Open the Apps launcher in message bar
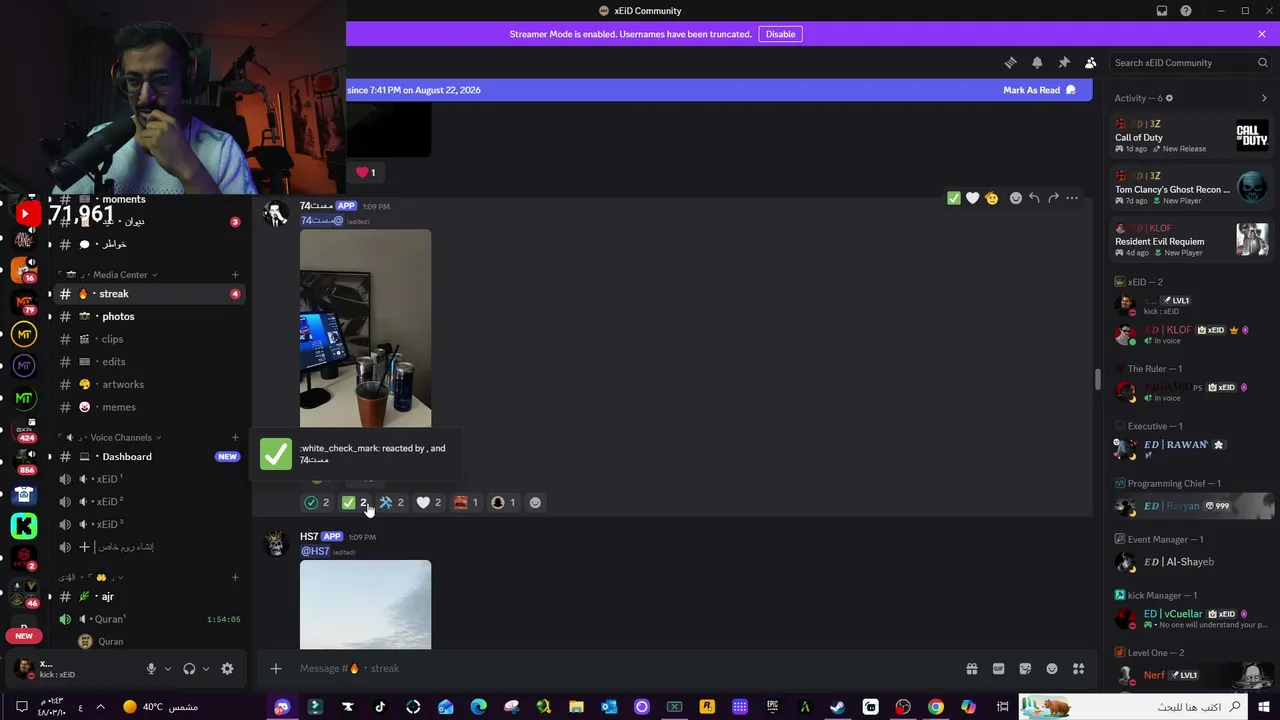 [x=1079, y=669]
